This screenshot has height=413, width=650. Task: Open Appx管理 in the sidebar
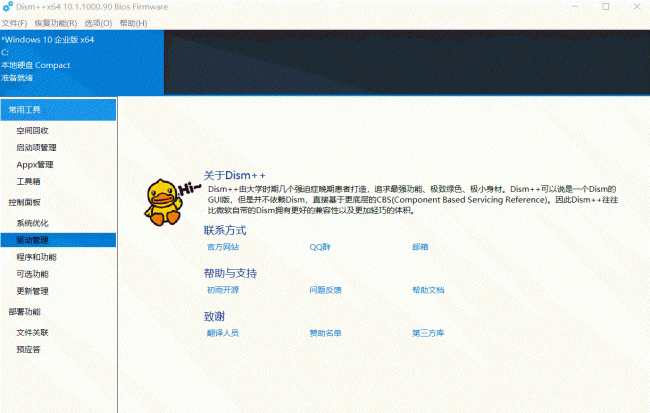tap(35, 165)
